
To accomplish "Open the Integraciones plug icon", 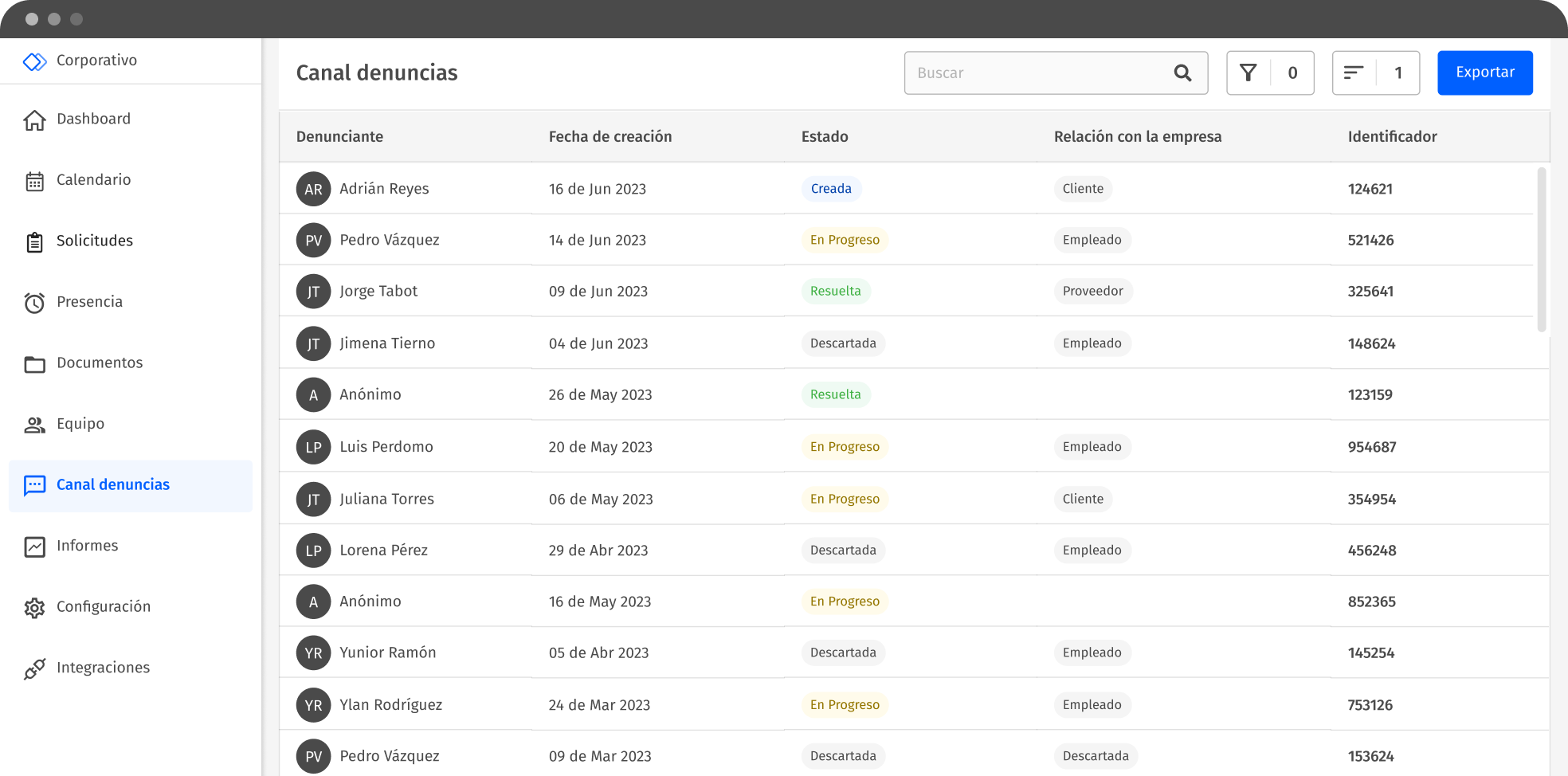I will (34, 668).
